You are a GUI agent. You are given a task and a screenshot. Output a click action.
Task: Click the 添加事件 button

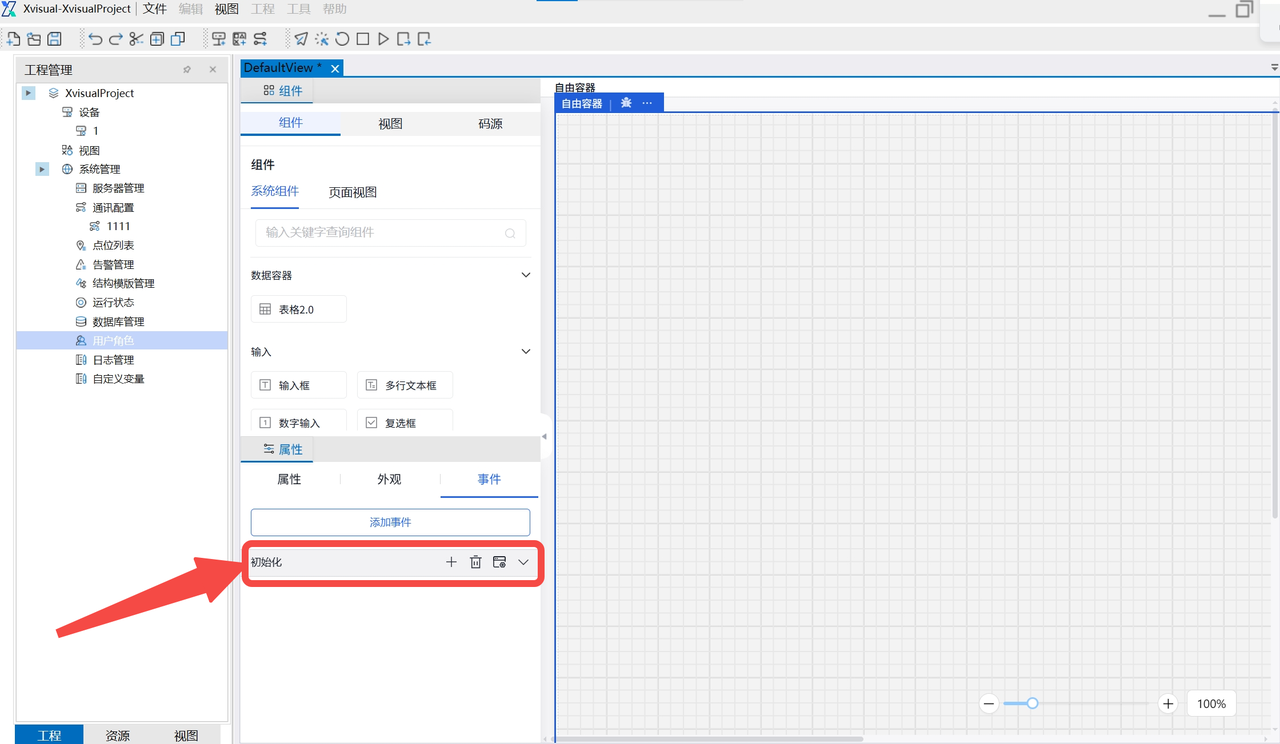[390, 522]
